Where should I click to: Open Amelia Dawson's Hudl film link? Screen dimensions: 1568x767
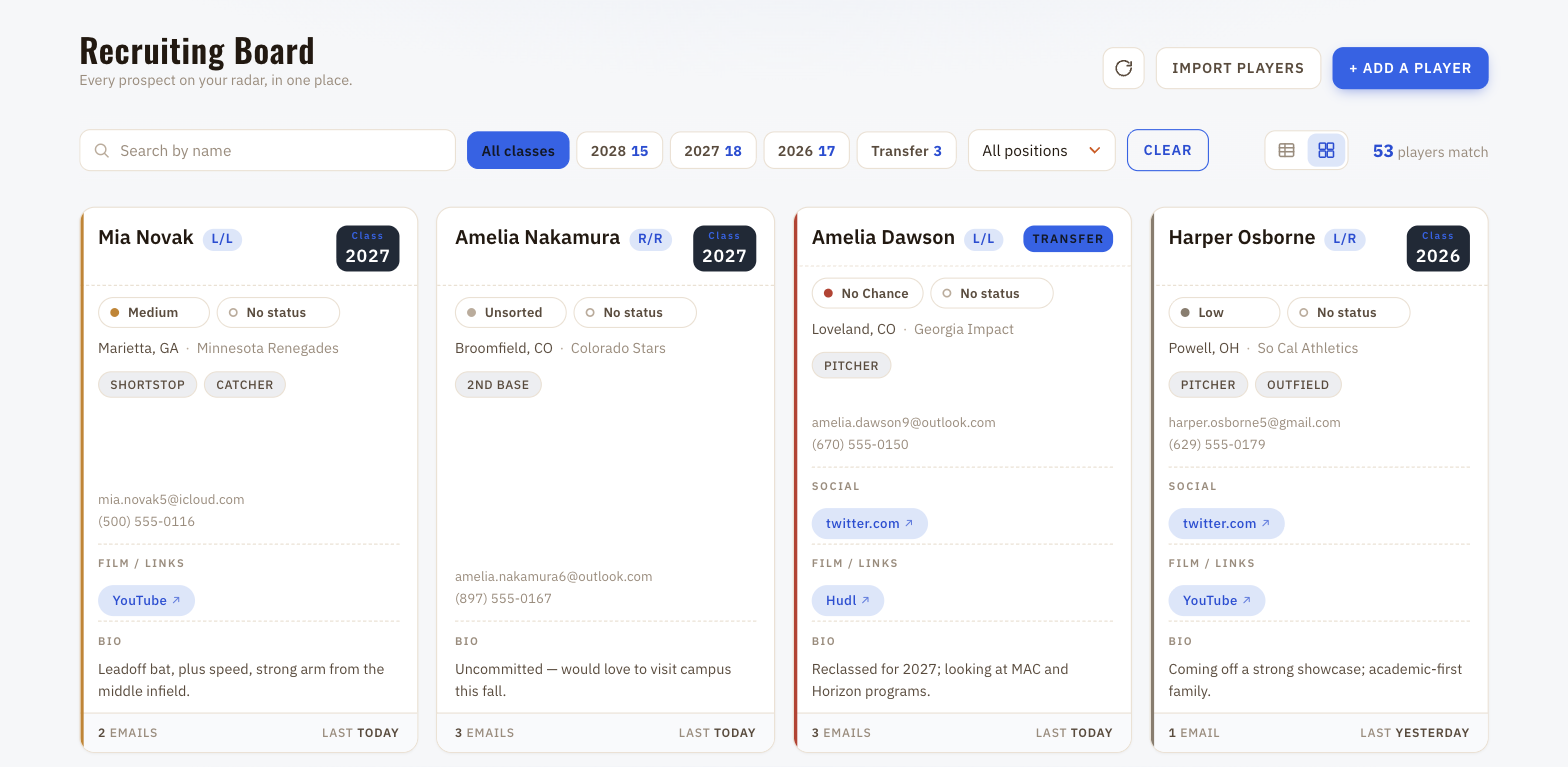pyautogui.click(x=848, y=600)
